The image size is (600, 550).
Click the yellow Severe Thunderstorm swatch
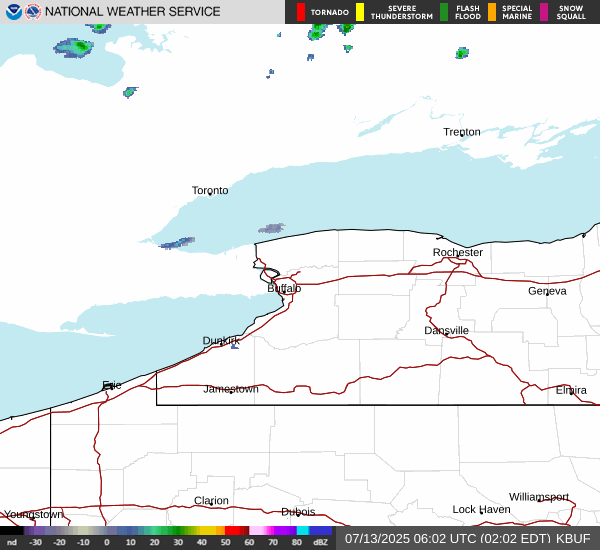(x=360, y=12)
